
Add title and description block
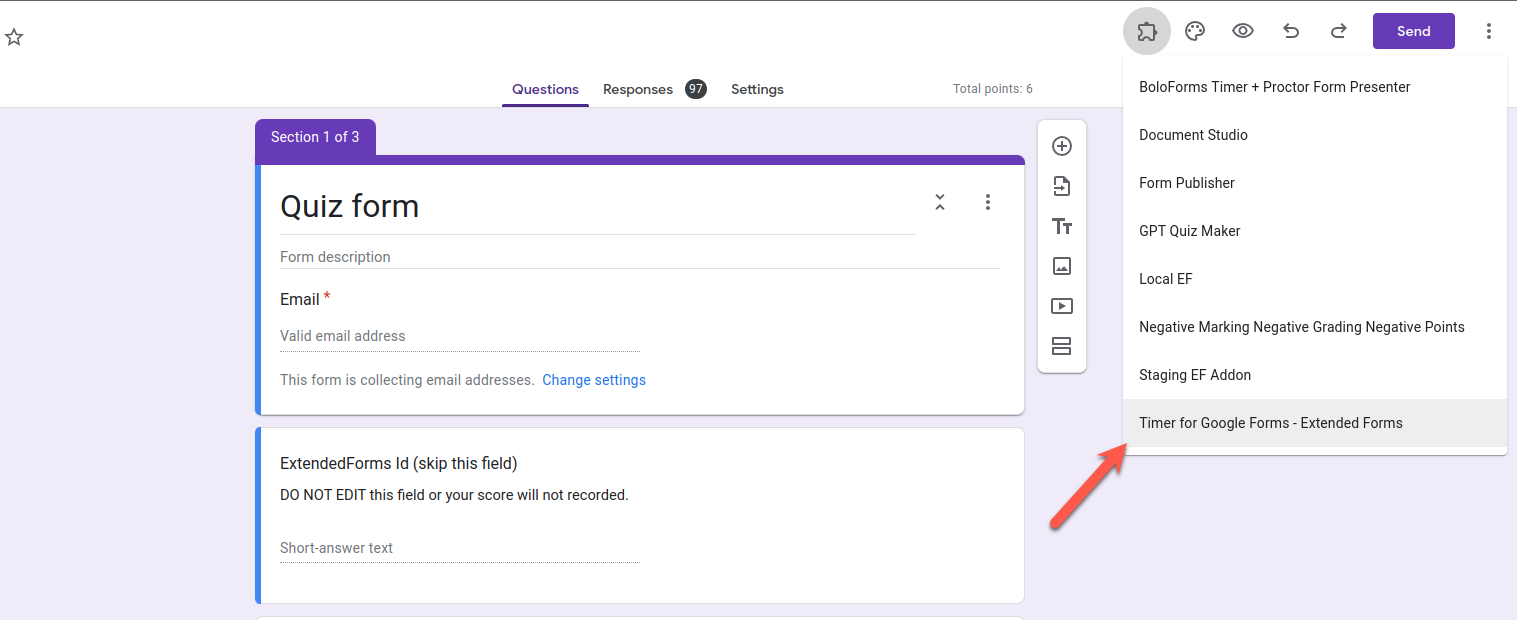(1062, 226)
